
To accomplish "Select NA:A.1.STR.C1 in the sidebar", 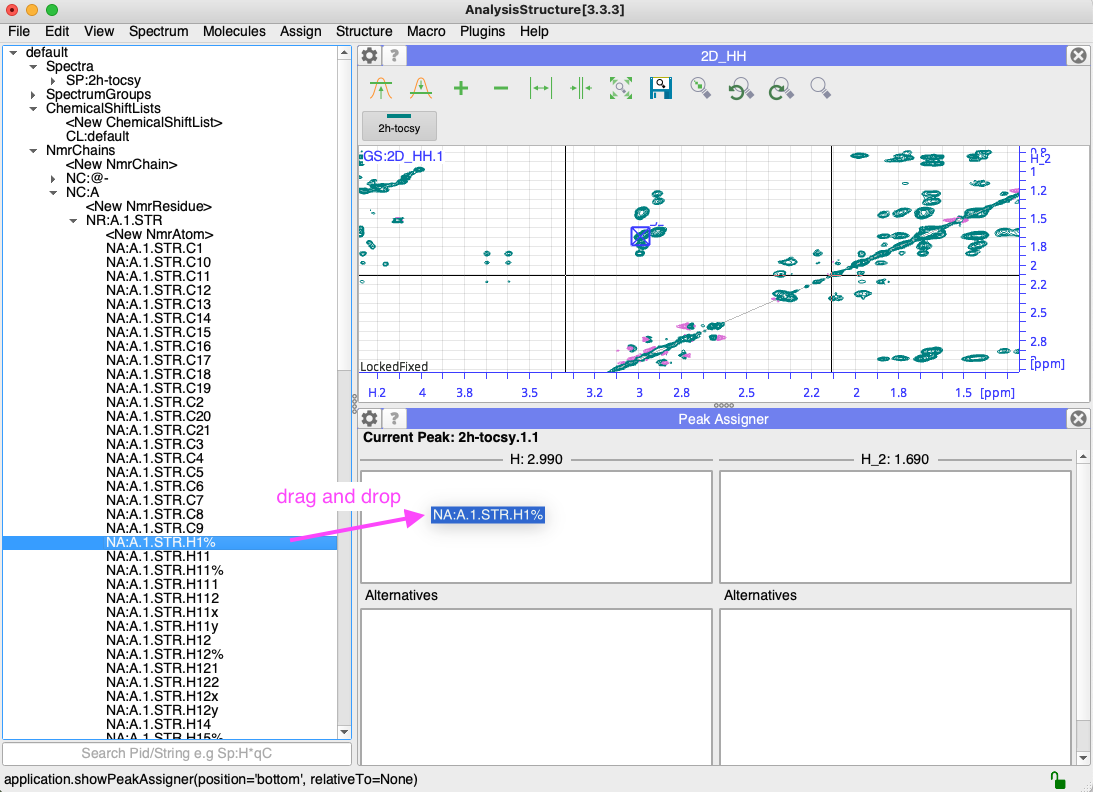I will pyautogui.click(x=155, y=248).
